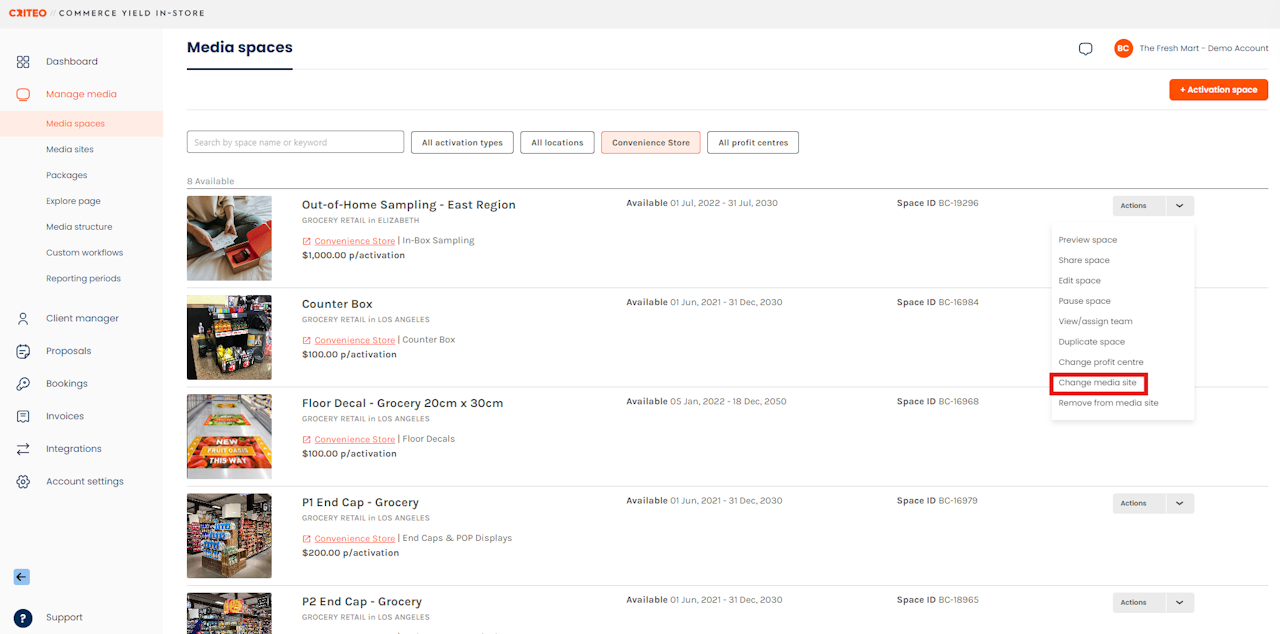Click the search by space name field
Viewport: 1280px width, 634px height.
(x=295, y=143)
